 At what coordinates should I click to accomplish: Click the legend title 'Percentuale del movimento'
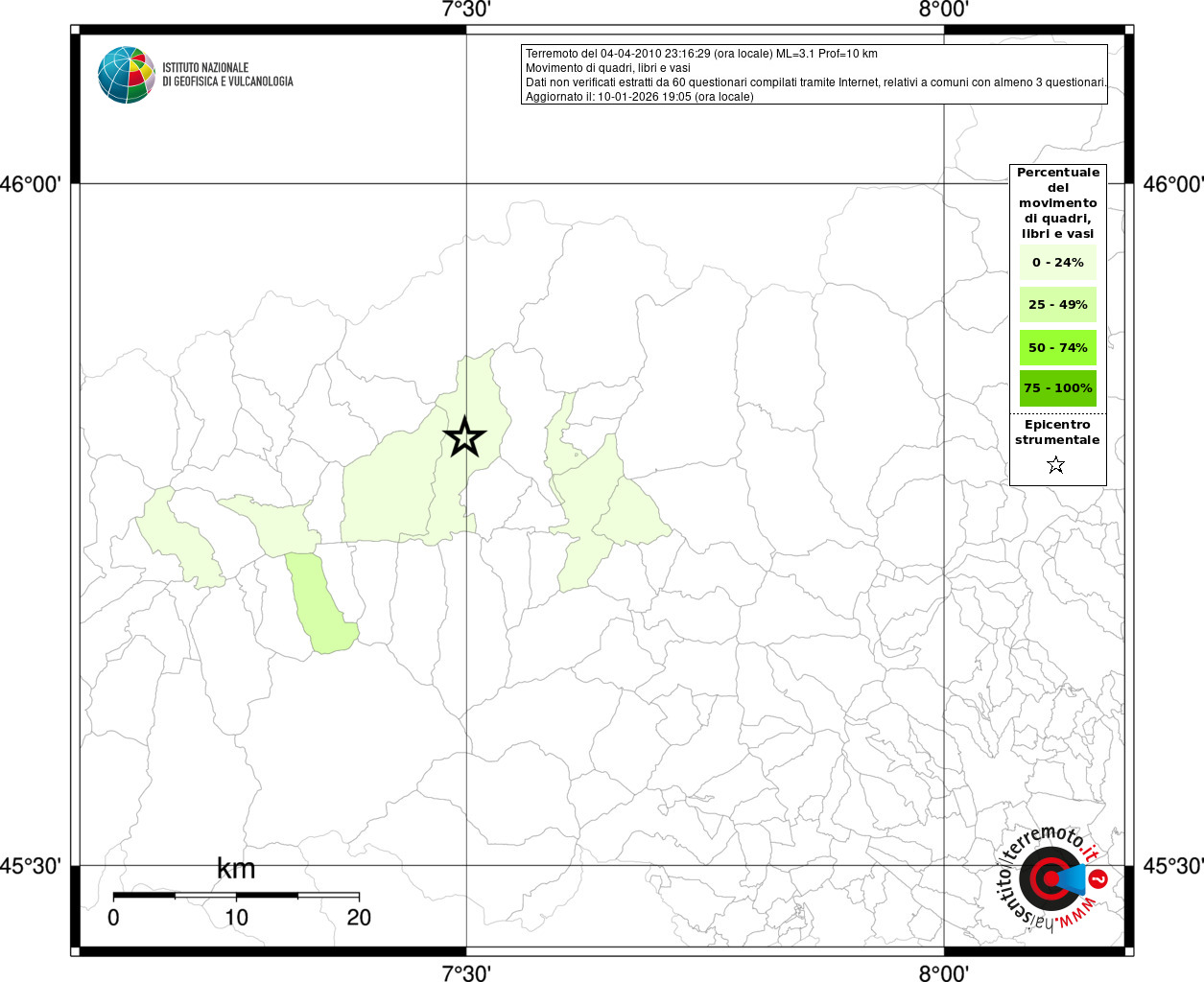[x=1058, y=203]
